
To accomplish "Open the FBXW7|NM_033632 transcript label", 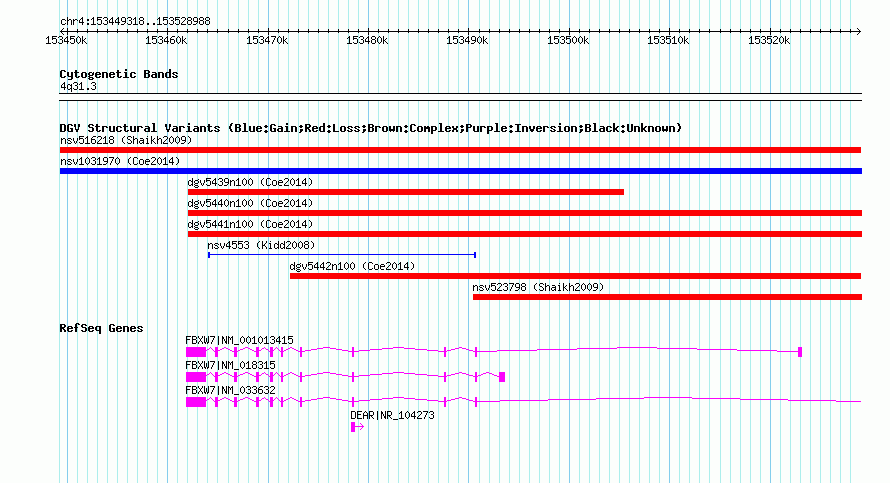I will click(230, 390).
